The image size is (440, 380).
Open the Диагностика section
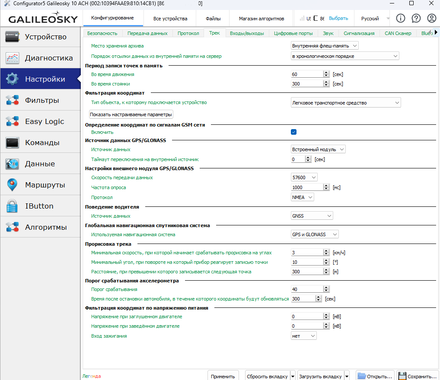(x=40, y=58)
